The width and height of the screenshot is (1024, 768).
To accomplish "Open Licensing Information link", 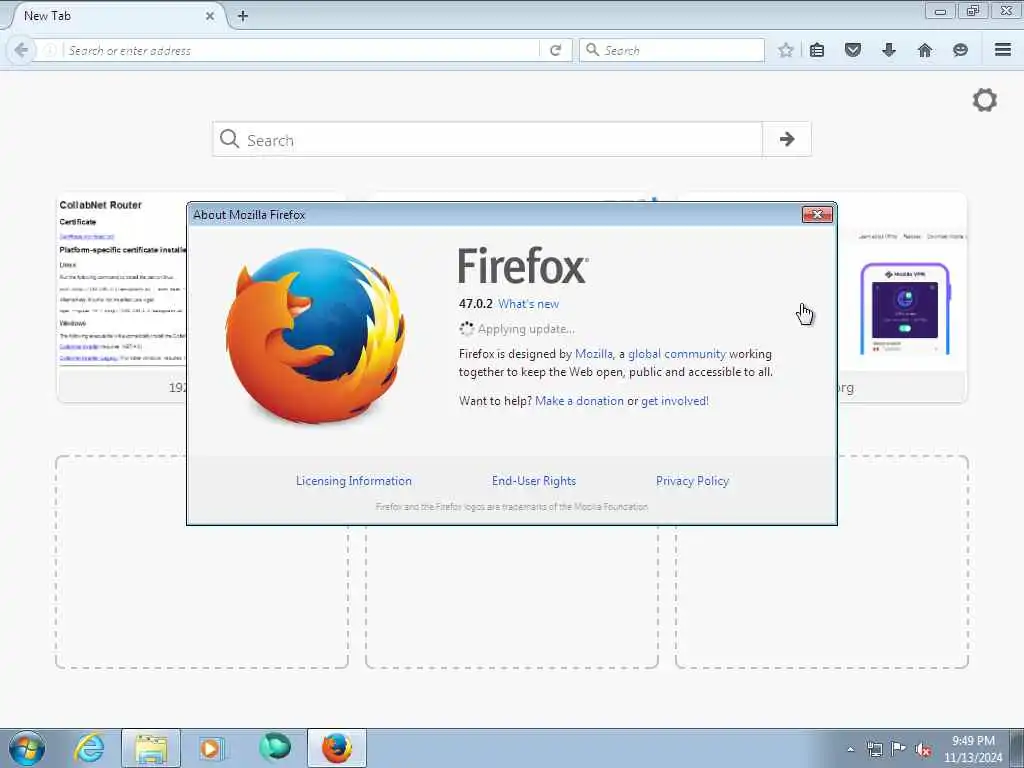I will pos(353,481).
